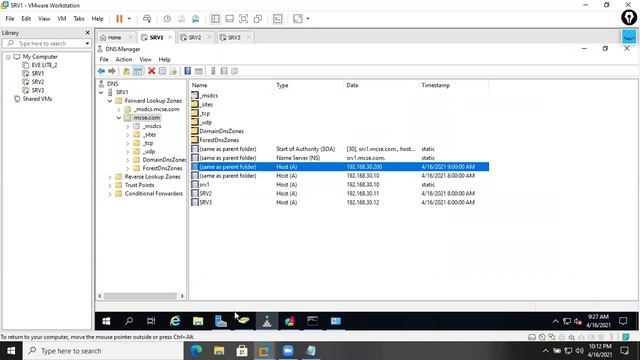640x360 pixels.
Task: Expand the _msdcs.mcse.com zone
Action: pos(119,109)
